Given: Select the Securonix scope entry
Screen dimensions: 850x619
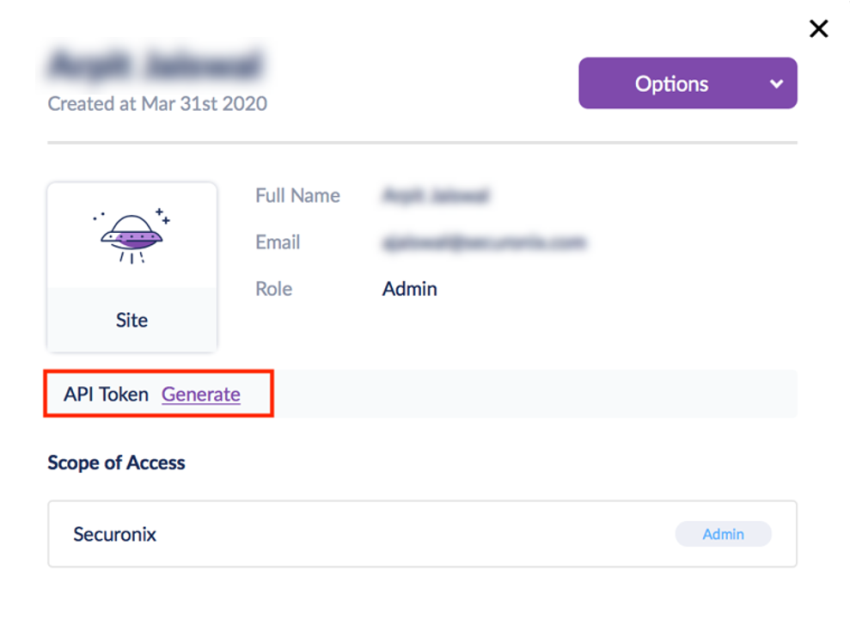Looking at the screenshot, I should coord(115,534).
